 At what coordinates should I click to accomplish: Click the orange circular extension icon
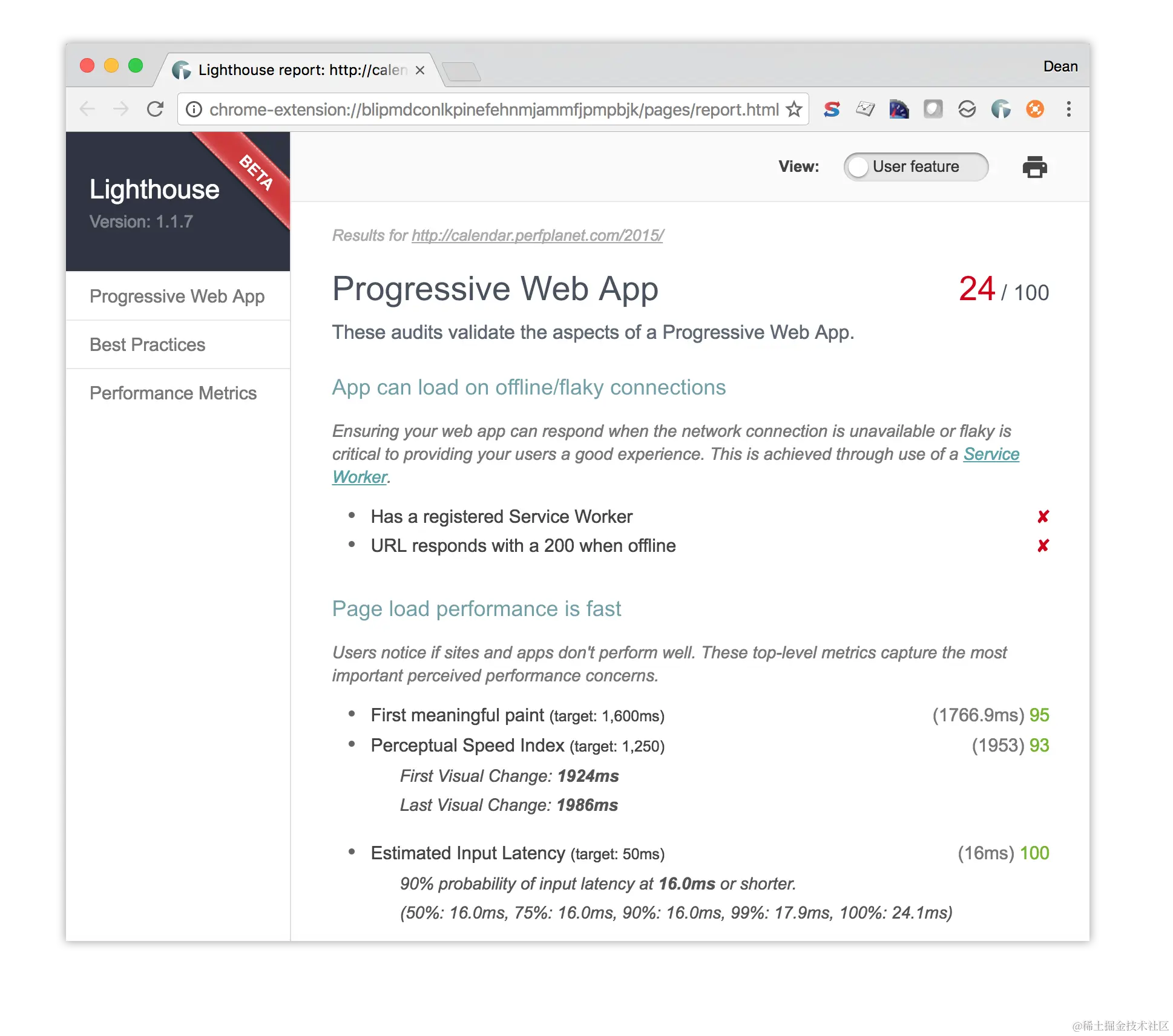pyautogui.click(x=1034, y=109)
